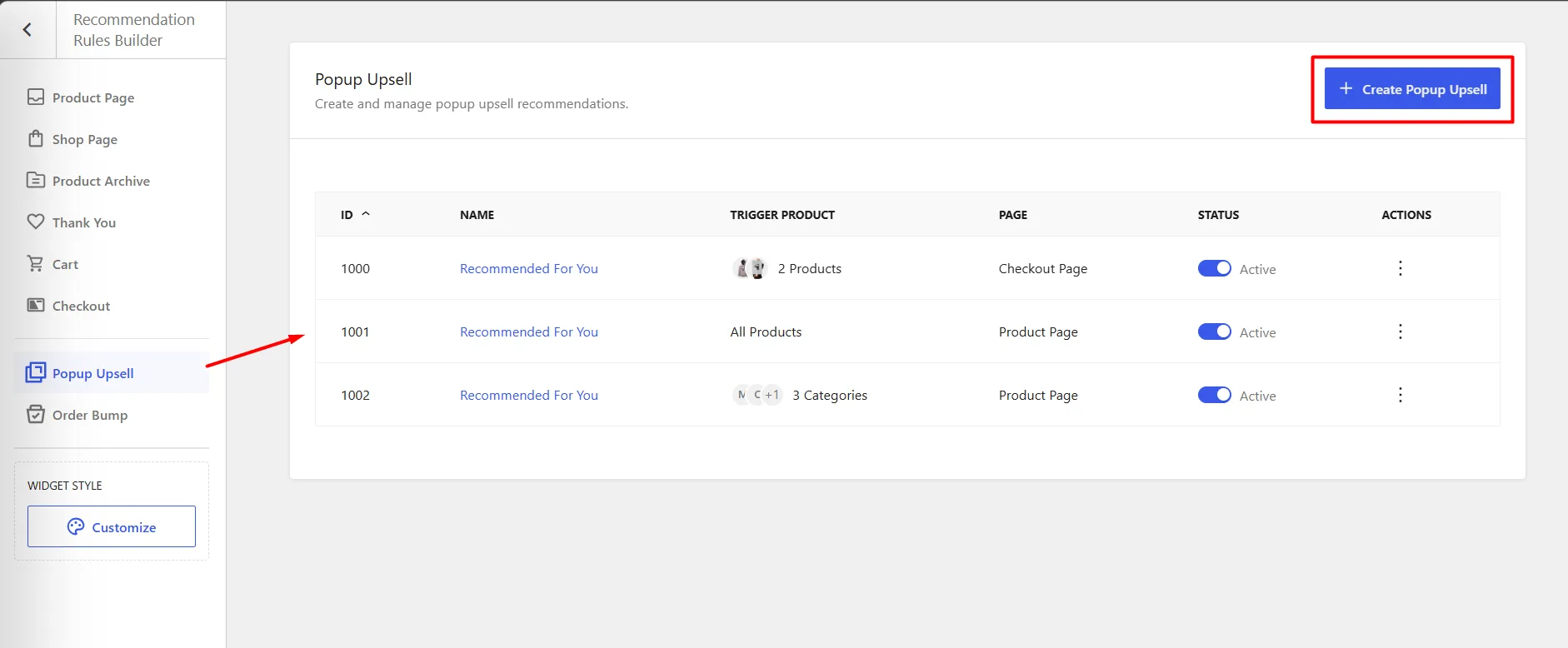Click the Checkout sidebar icon
1568x648 pixels.
coord(36,305)
